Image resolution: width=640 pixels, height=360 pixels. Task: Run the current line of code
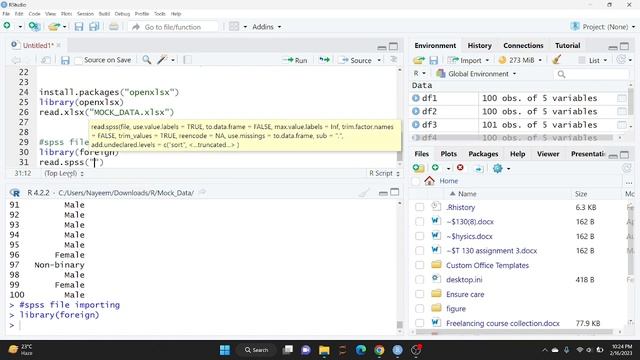tap(295, 60)
